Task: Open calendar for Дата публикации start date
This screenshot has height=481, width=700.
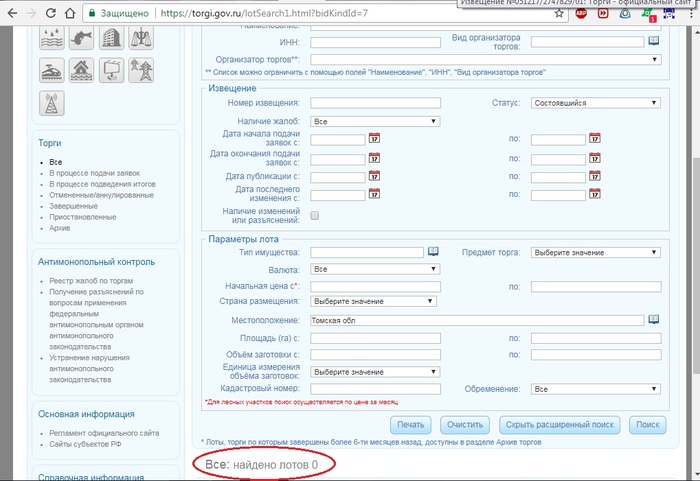Action: click(x=375, y=176)
